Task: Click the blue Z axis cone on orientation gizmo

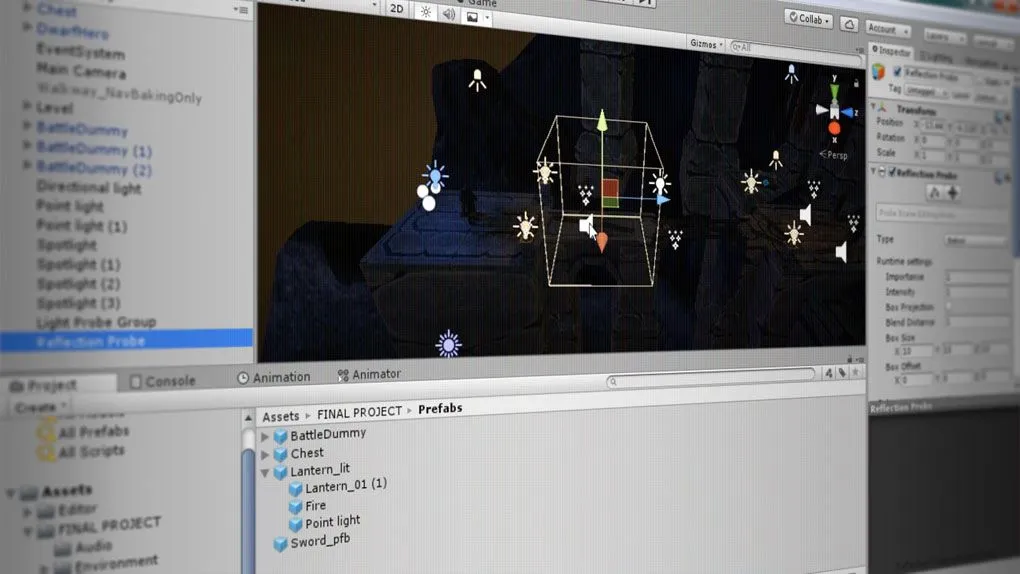Action: point(847,113)
